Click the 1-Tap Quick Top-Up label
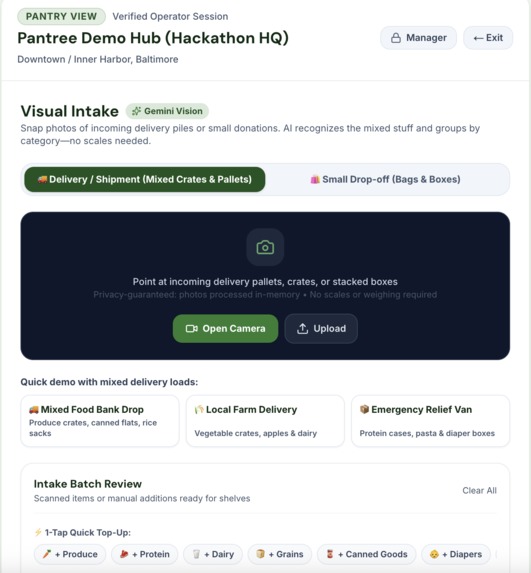Screen dimensions: 531x573 (88, 532)
